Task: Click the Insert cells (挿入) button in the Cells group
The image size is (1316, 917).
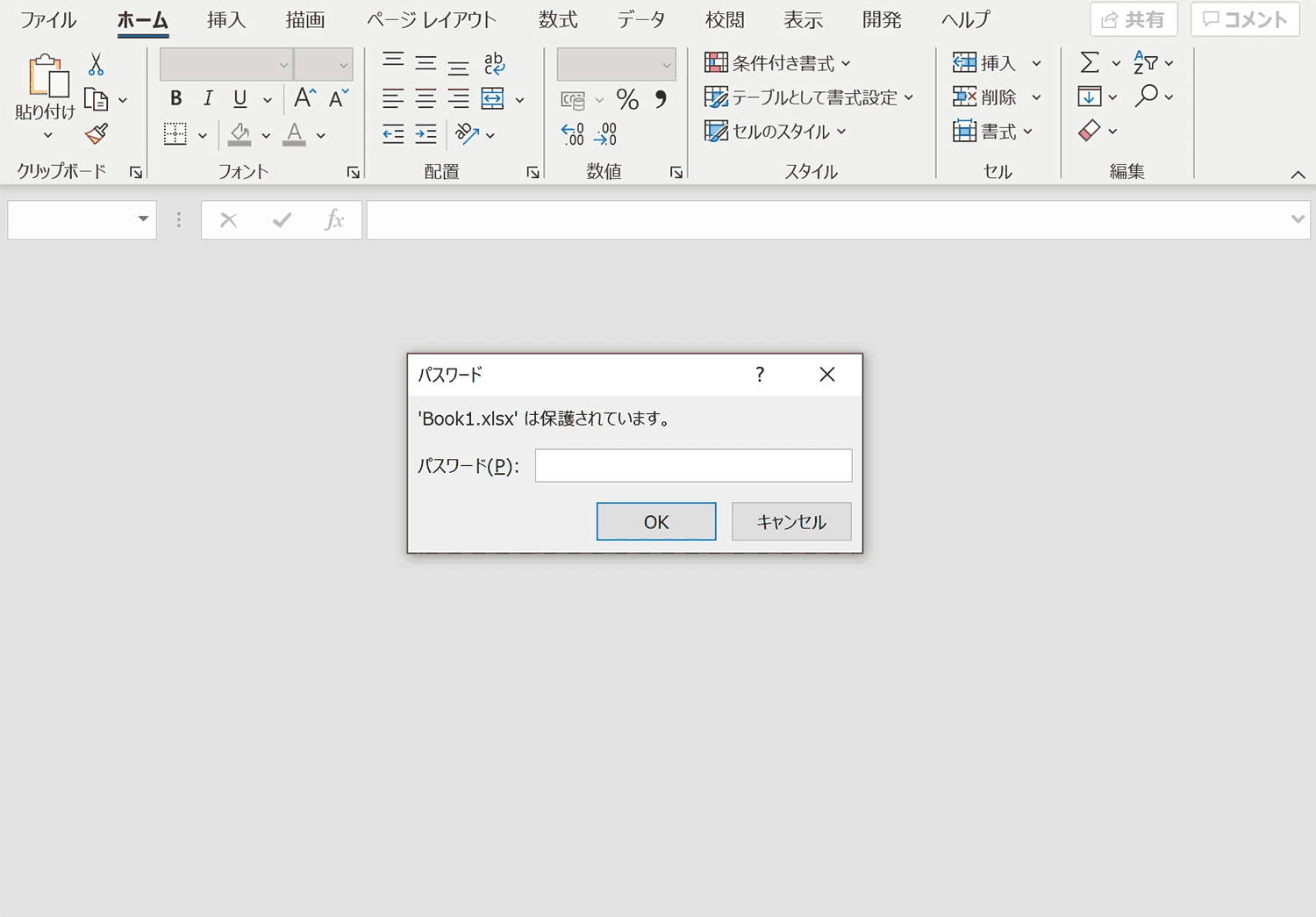Action: tap(984, 63)
